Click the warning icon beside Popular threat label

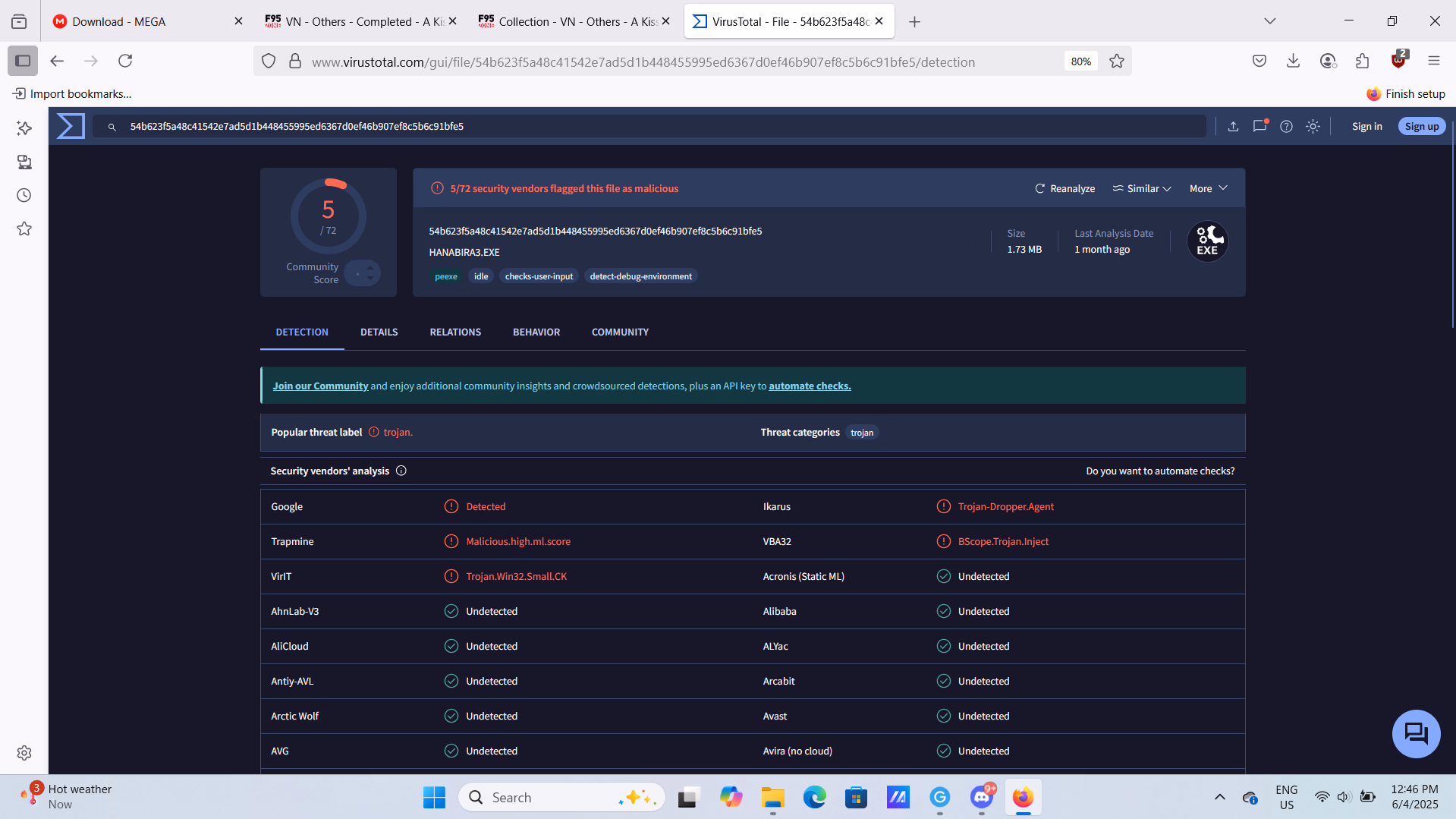click(x=374, y=432)
